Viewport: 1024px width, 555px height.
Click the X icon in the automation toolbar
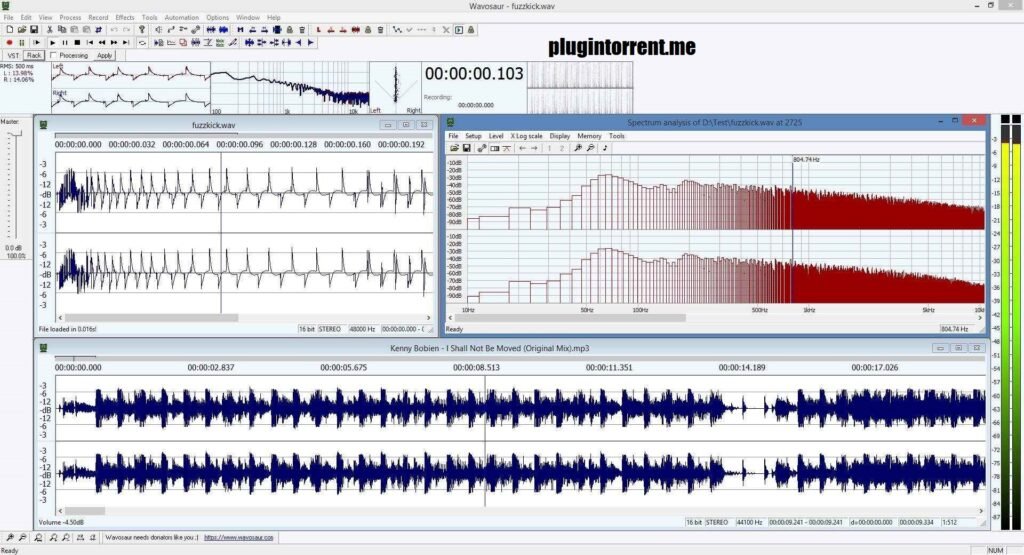coord(446,29)
